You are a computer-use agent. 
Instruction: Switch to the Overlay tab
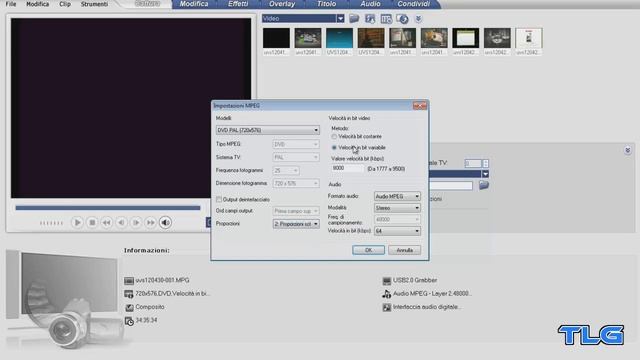(282, 4)
